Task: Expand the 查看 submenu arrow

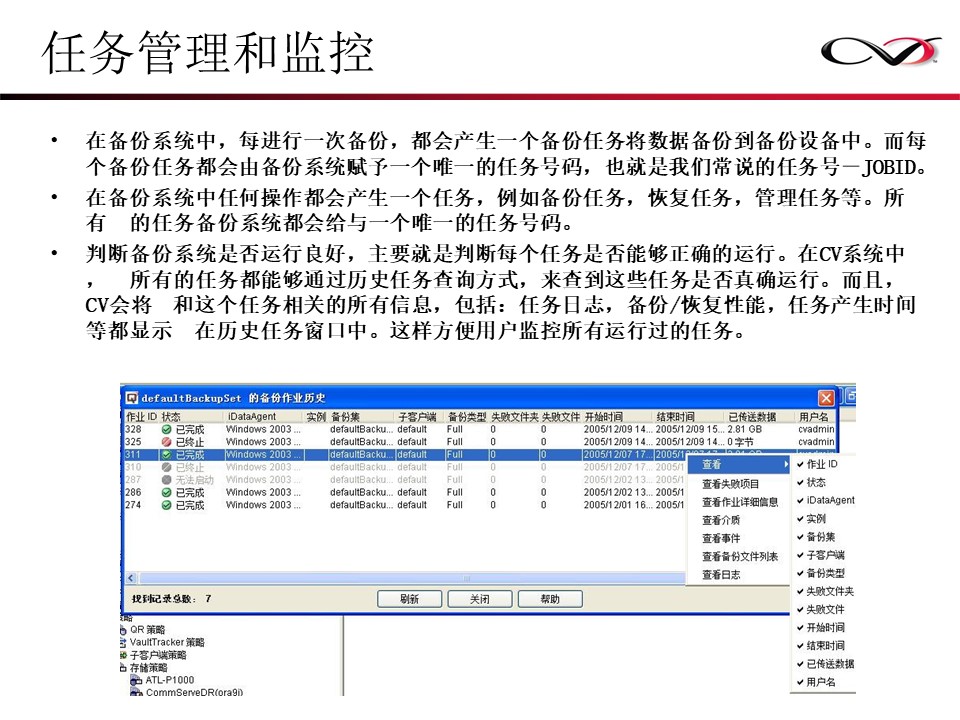Action: 786,465
